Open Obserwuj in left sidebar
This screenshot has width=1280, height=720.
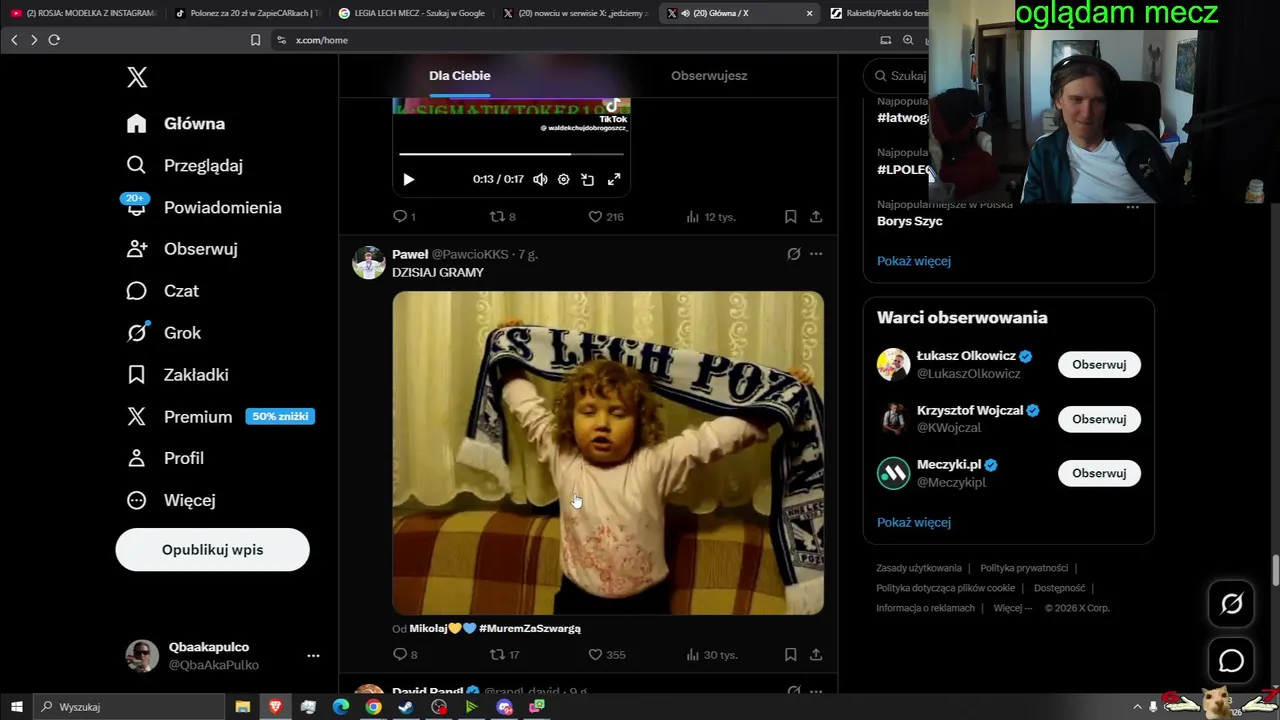pyautogui.click(x=182, y=249)
